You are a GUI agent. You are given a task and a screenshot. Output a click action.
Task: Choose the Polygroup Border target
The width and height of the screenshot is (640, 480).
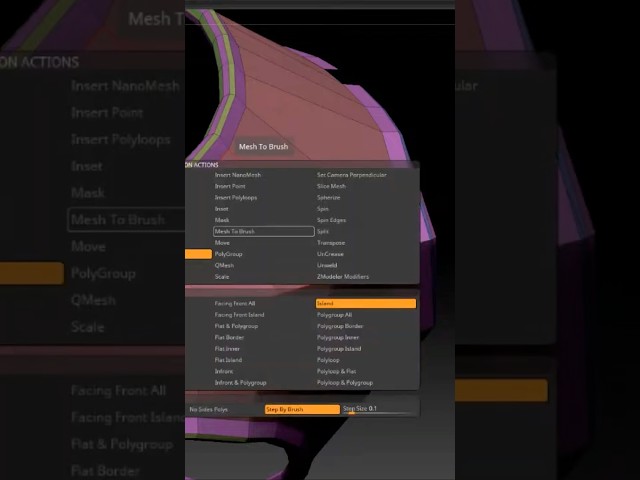[340, 326]
